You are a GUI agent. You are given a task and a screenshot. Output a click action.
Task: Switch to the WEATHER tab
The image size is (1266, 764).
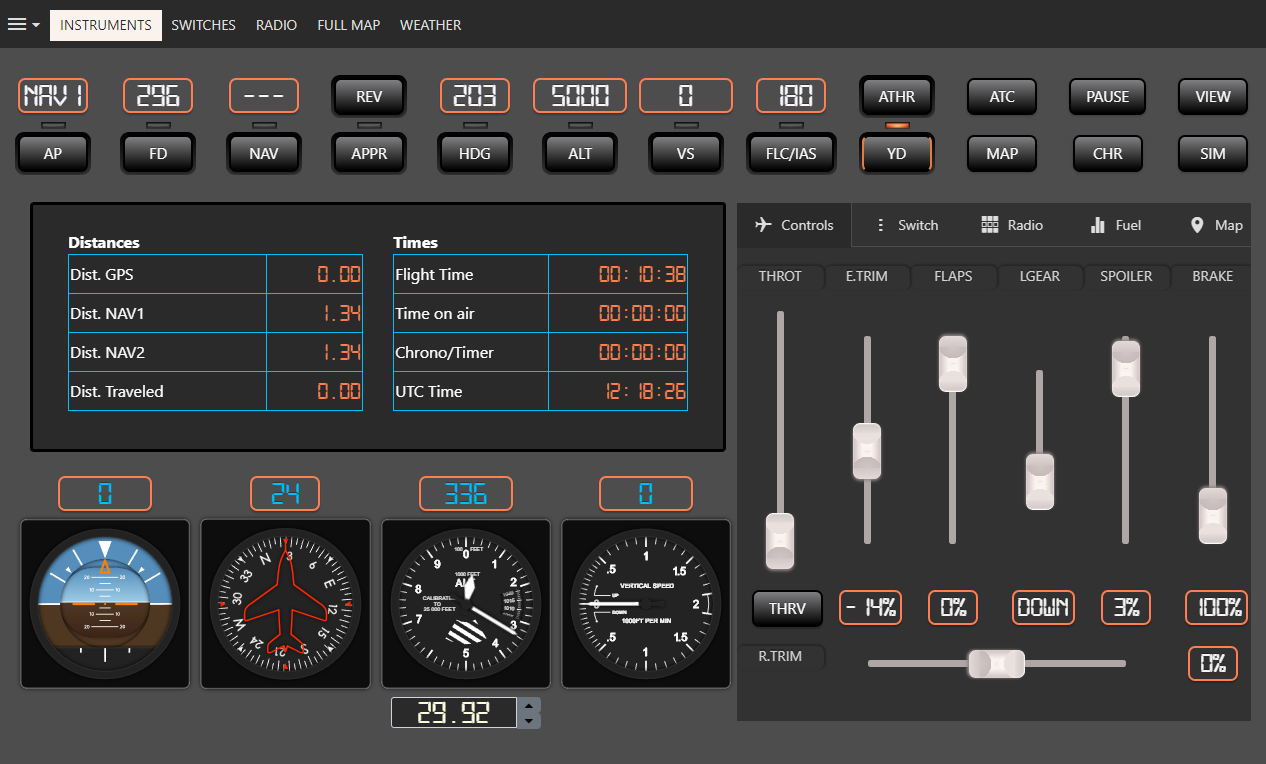(x=430, y=25)
